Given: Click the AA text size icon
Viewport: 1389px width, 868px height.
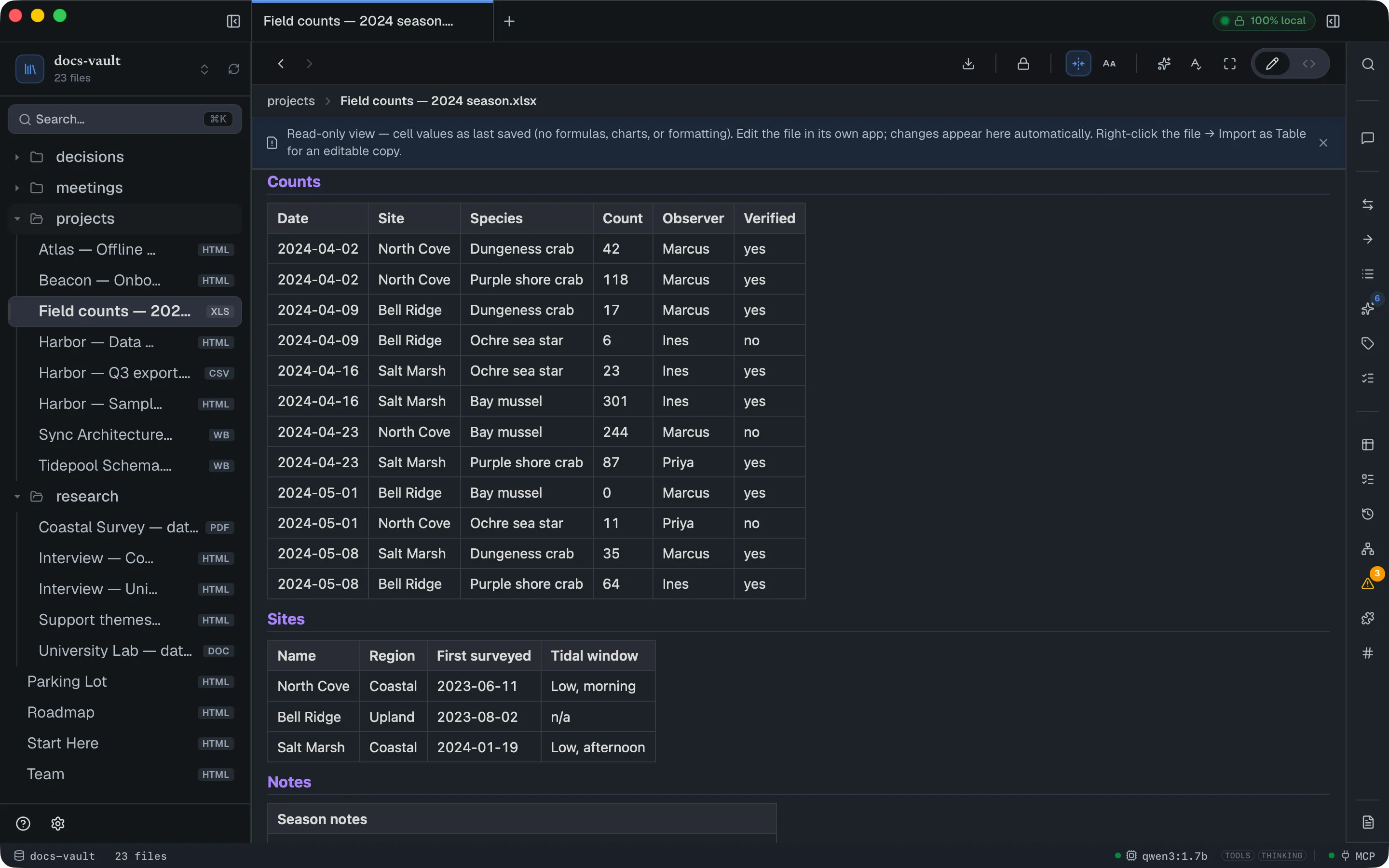Looking at the screenshot, I should [1109, 64].
